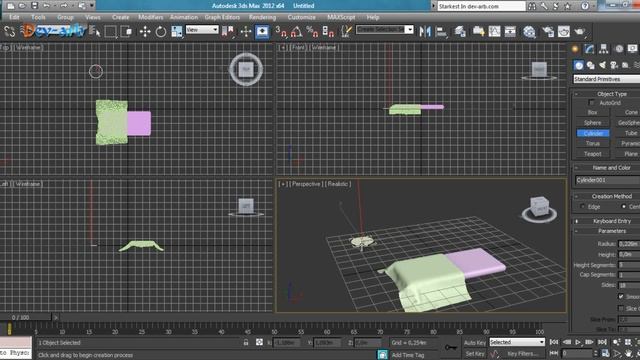Click the Select and Move tool
This screenshot has height=360, width=640.
pos(145,31)
